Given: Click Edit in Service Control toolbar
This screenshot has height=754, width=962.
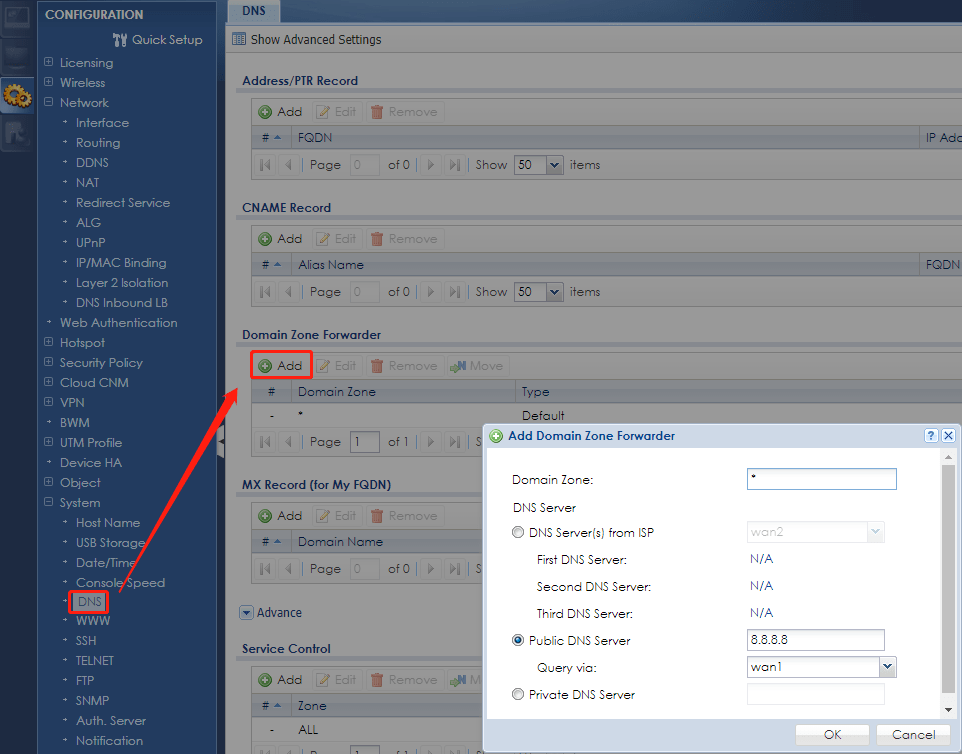Looking at the screenshot, I should point(337,680).
